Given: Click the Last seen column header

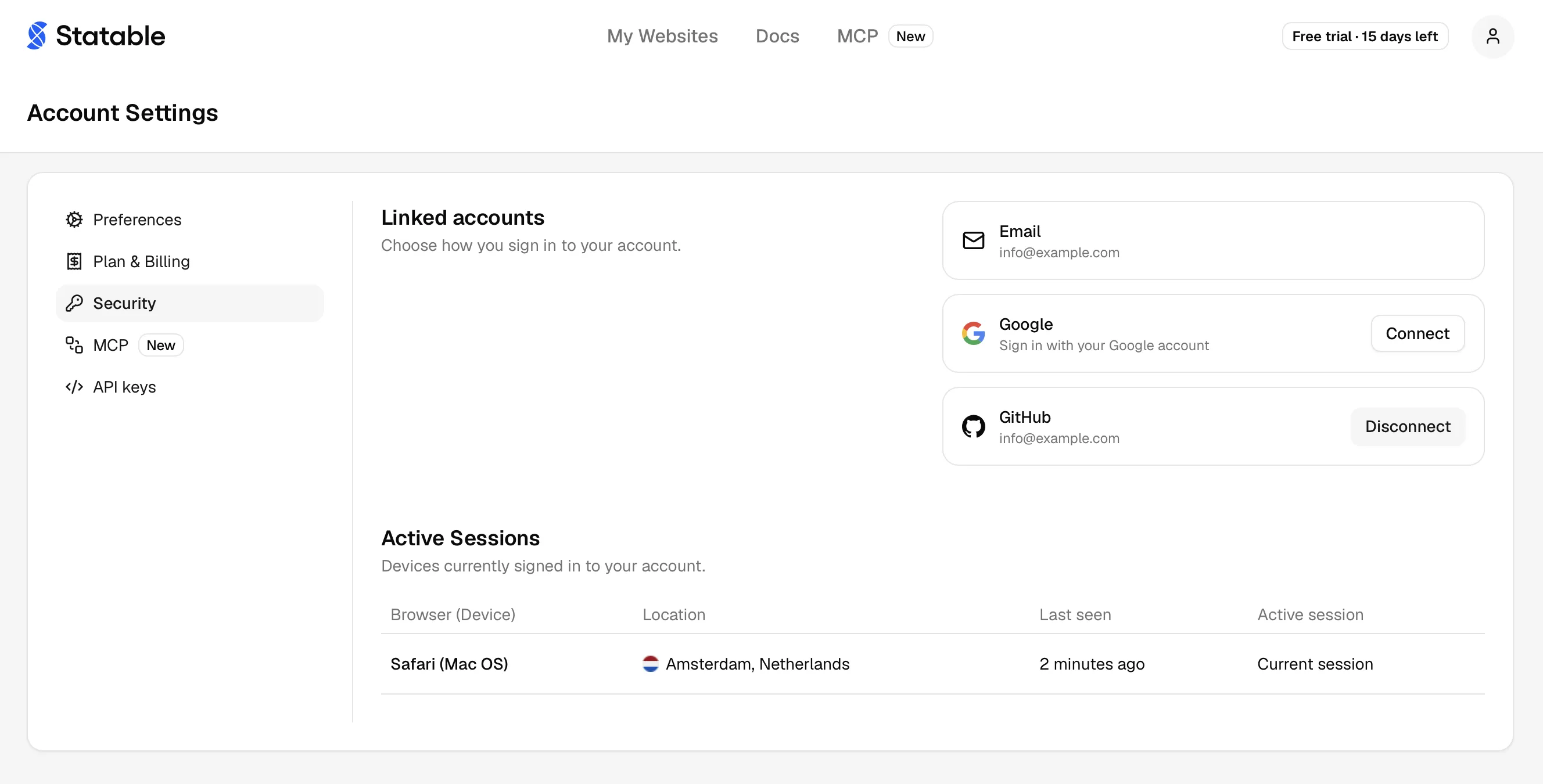Looking at the screenshot, I should click(1075, 615).
